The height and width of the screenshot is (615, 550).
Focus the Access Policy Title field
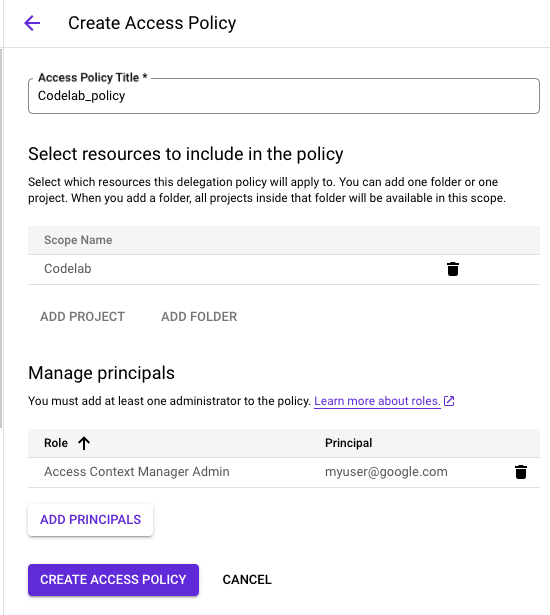click(x=284, y=96)
